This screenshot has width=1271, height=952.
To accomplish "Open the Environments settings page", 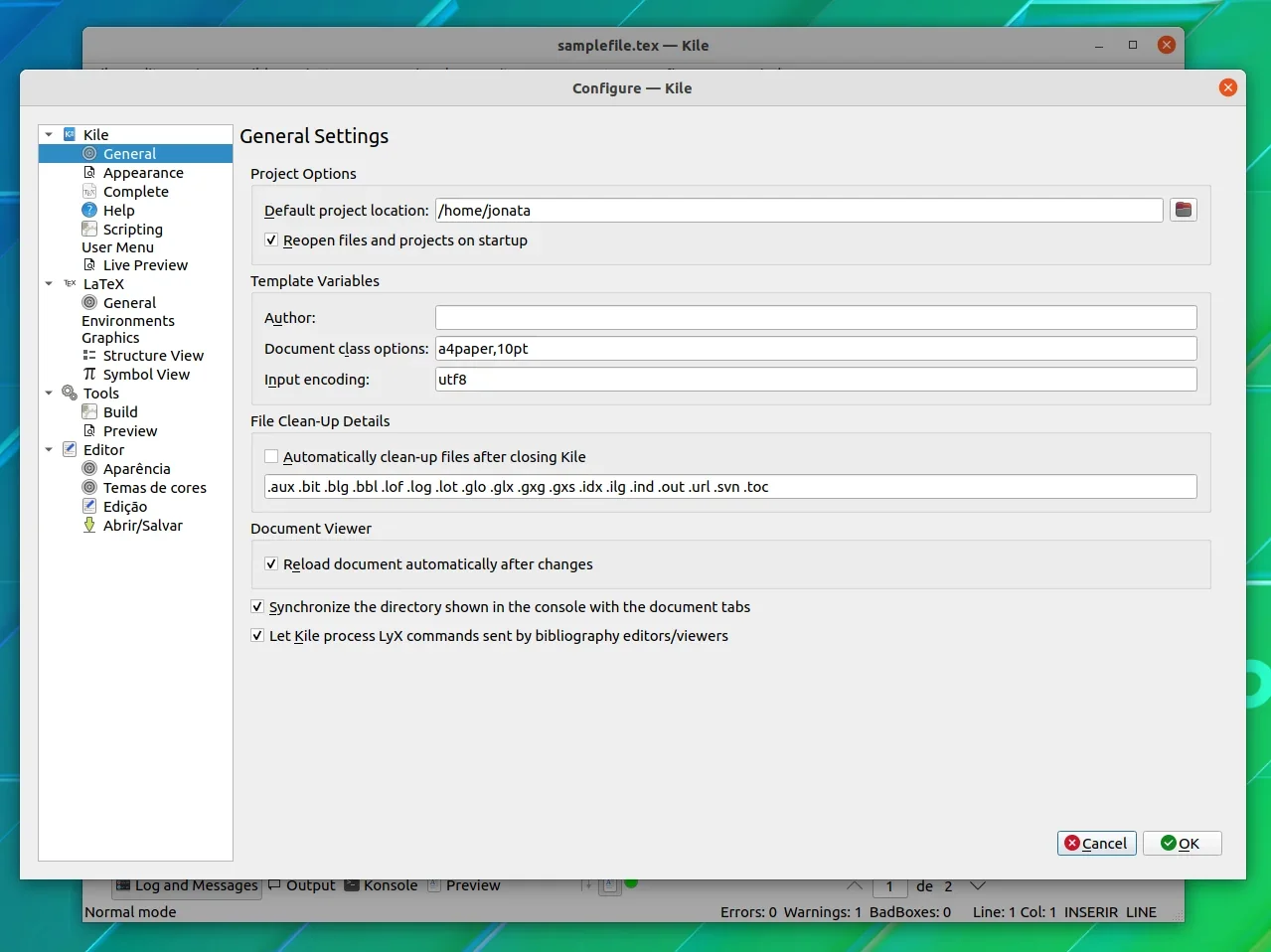I will [128, 321].
